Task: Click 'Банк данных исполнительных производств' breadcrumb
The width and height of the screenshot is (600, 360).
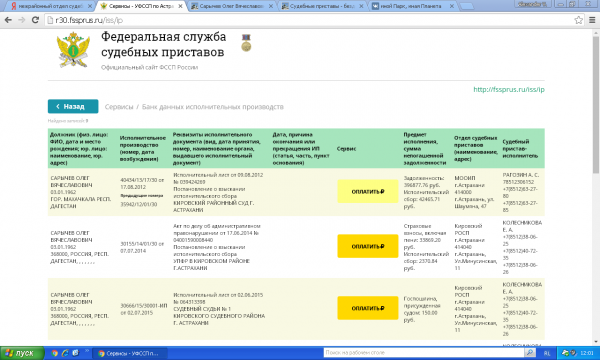Action: pyautogui.click(x=213, y=107)
